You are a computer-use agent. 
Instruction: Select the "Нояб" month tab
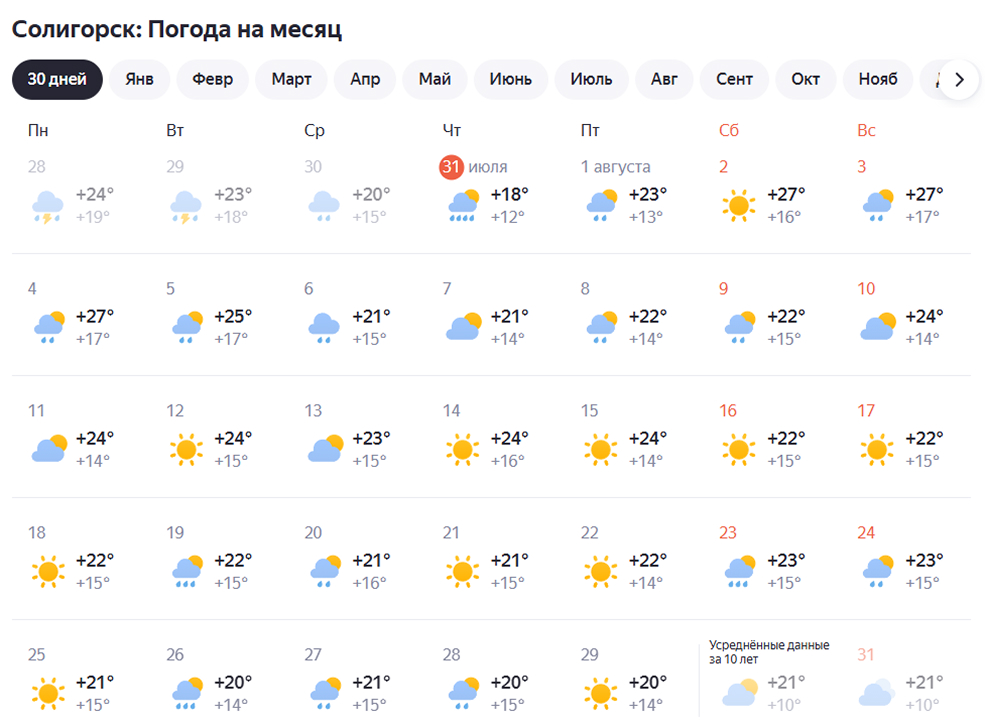click(878, 80)
